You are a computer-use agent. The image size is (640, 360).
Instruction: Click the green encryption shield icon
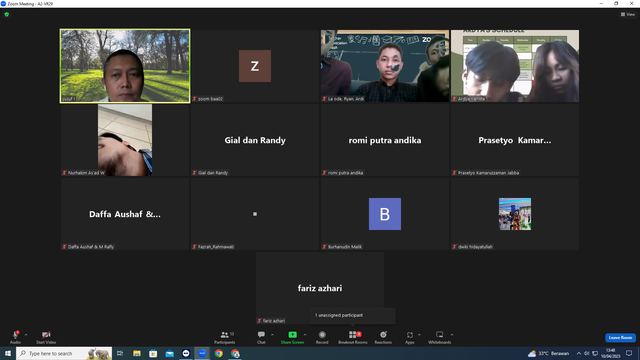[x=7, y=14]
